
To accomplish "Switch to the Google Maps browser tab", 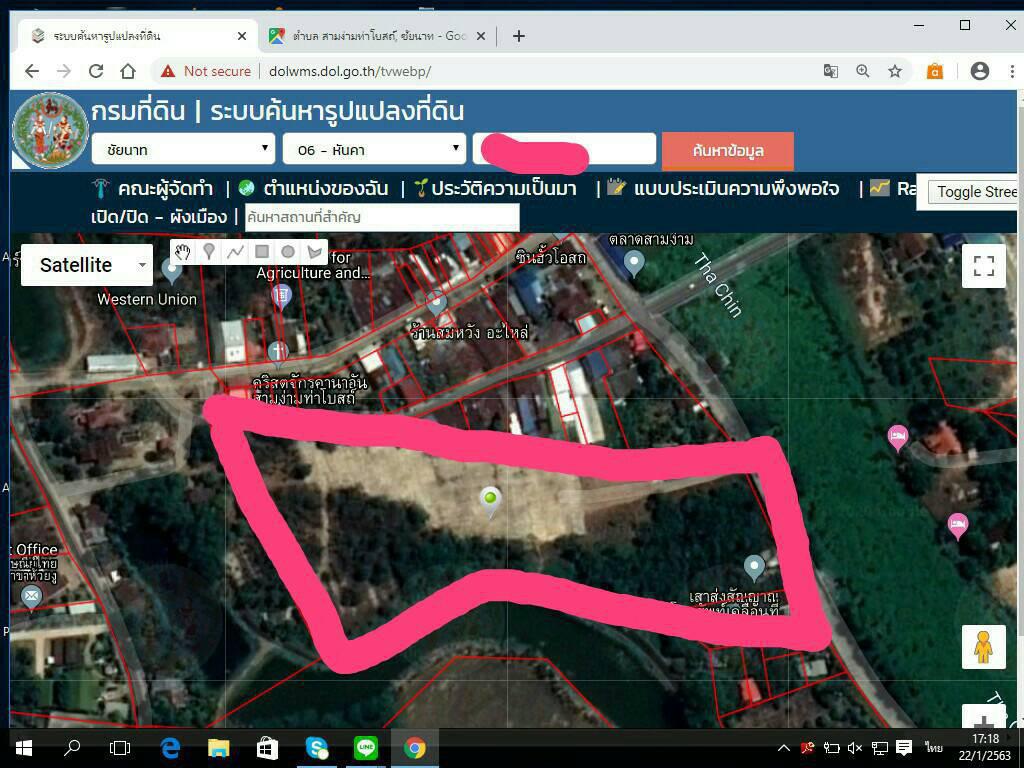I will click(x=377, y=36).
